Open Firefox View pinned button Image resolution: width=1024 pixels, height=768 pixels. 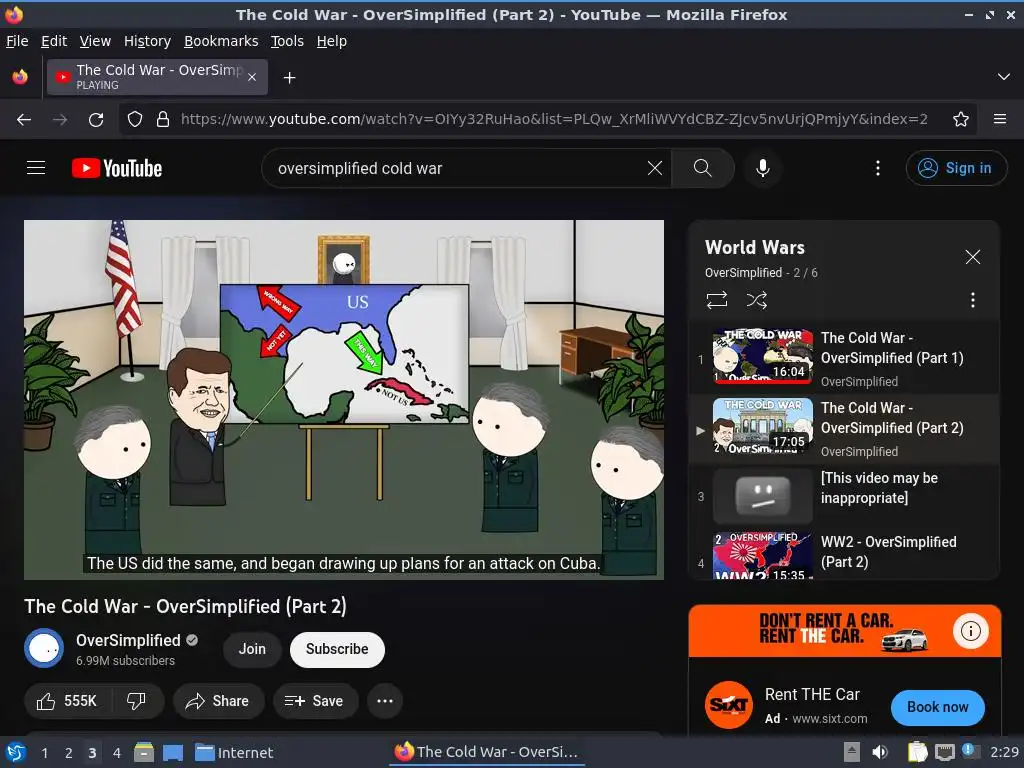20,77
